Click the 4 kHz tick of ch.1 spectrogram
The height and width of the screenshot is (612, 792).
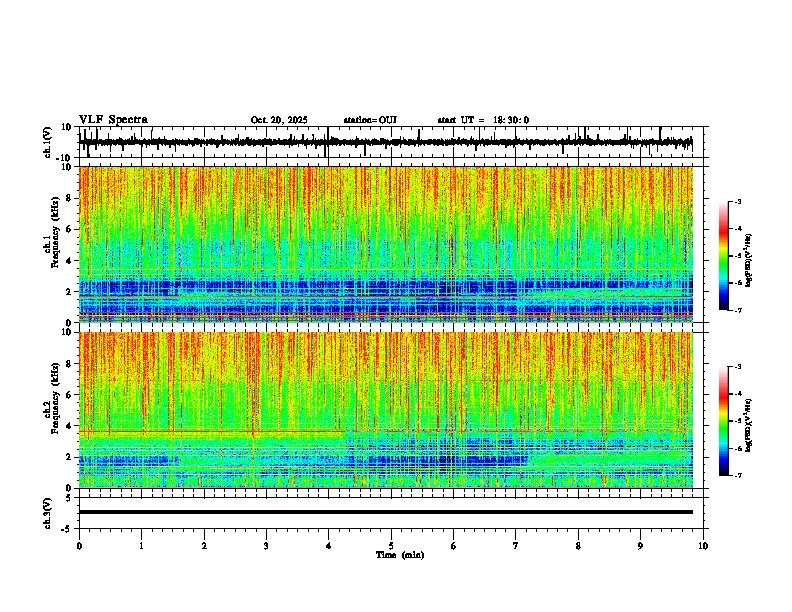click(69, 261)
